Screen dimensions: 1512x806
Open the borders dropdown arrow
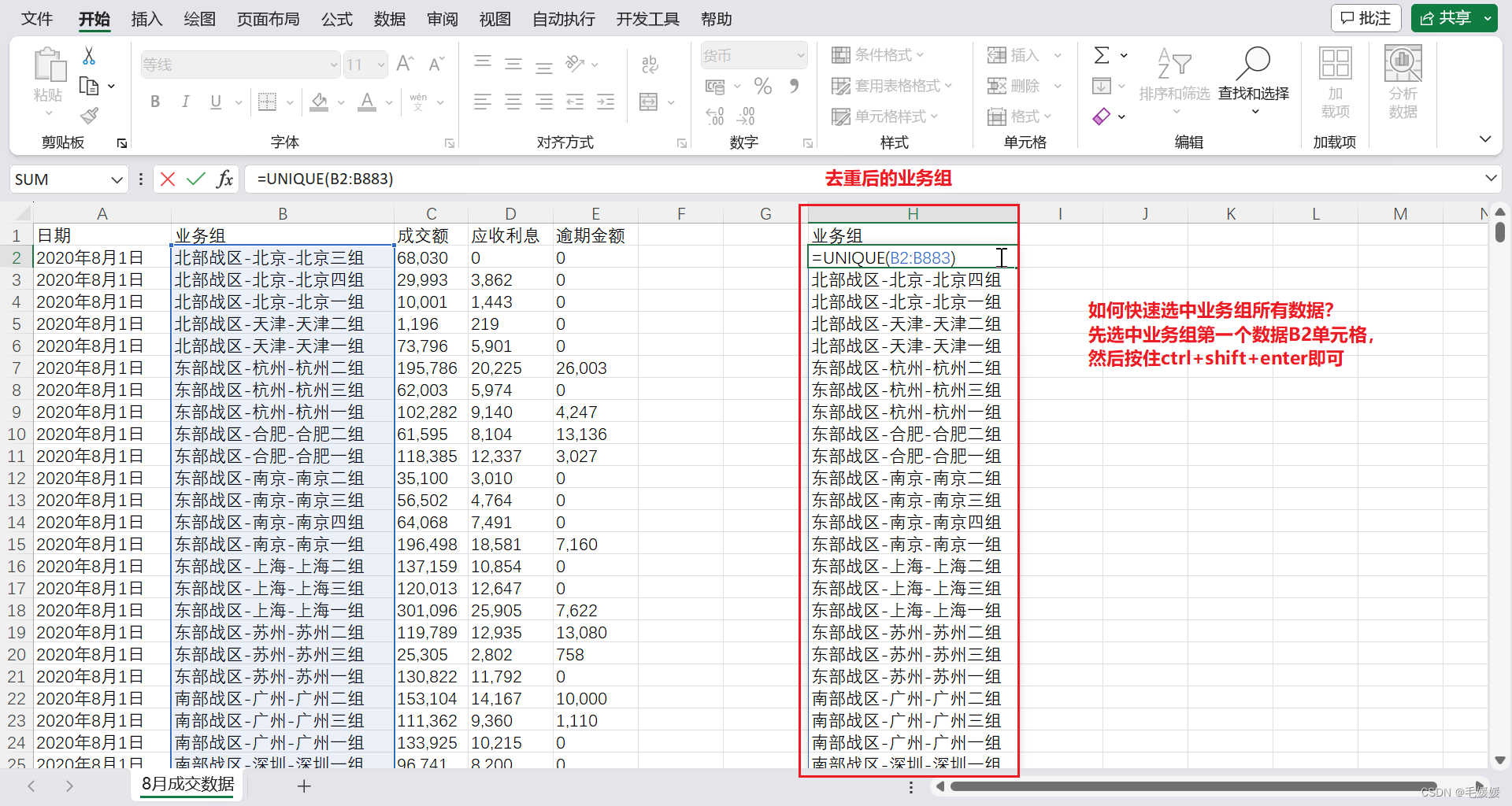point(290,102)
